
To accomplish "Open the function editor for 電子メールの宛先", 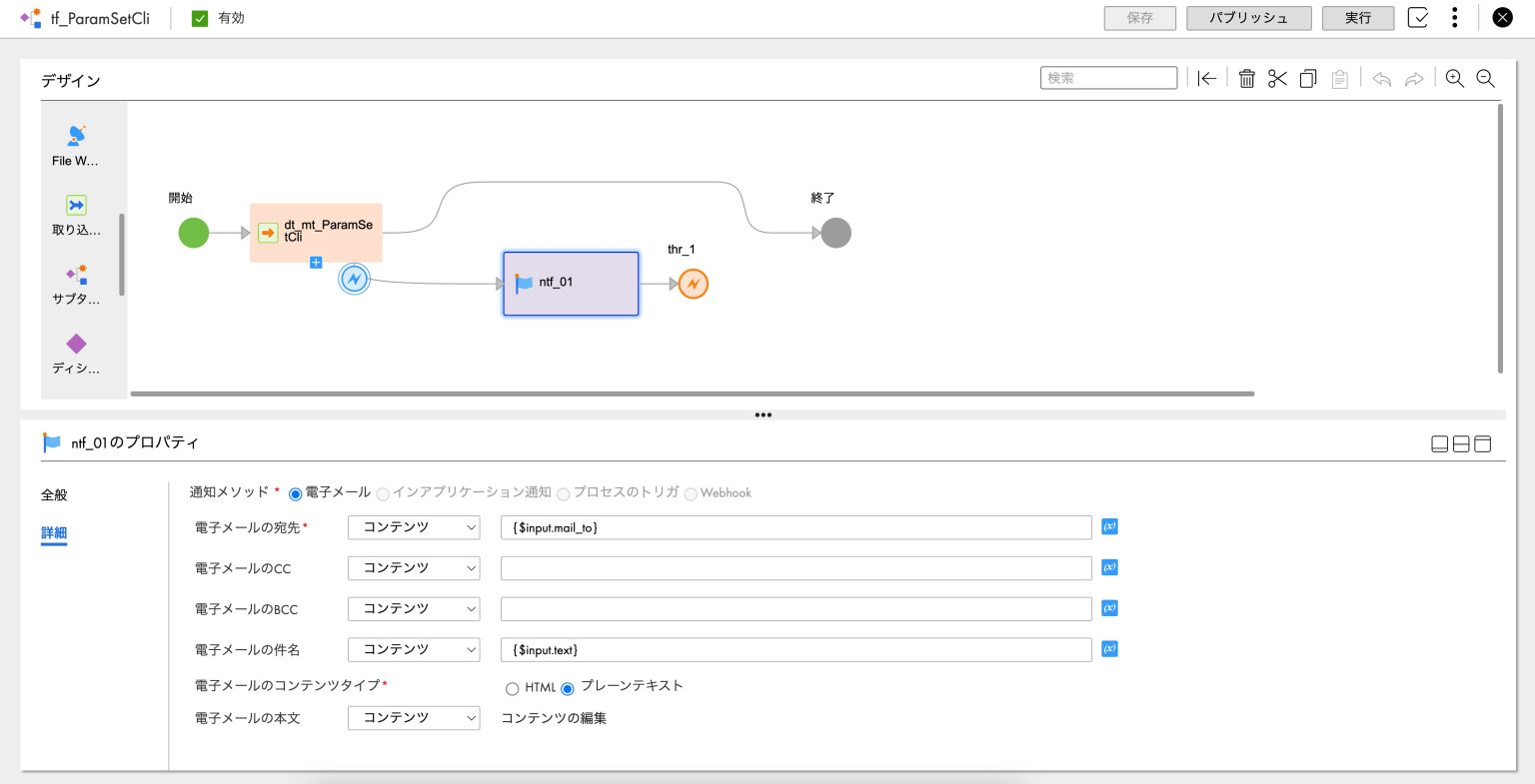I will (x=1109, y=526).
